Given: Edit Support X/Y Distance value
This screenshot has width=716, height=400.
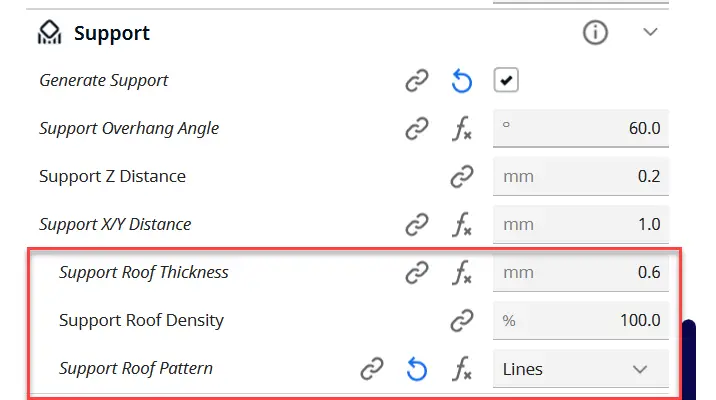Looking at the screenshot, I should [x=581, y=224].
